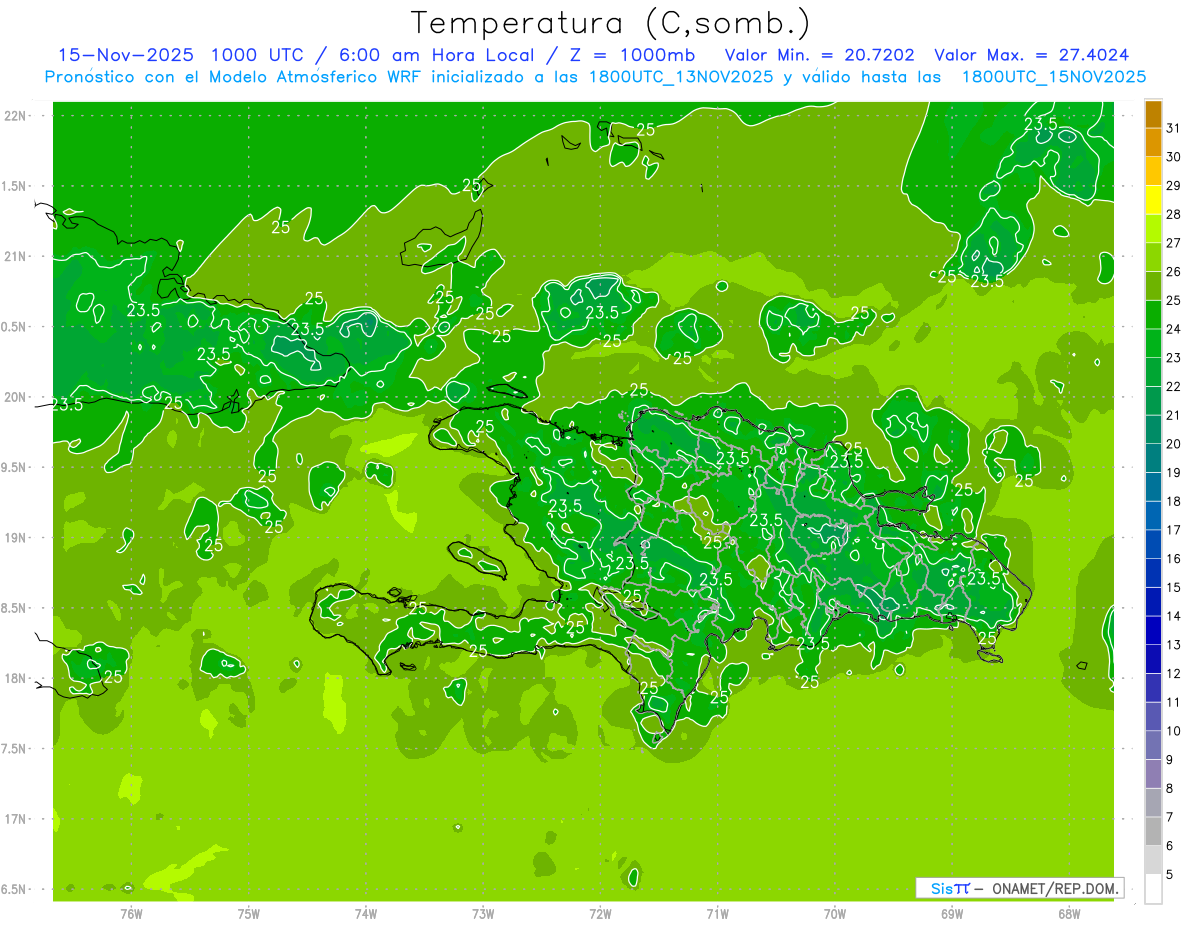
Task: Click the yellow swatch between 28 and 29
Action: pos(1154,200)
